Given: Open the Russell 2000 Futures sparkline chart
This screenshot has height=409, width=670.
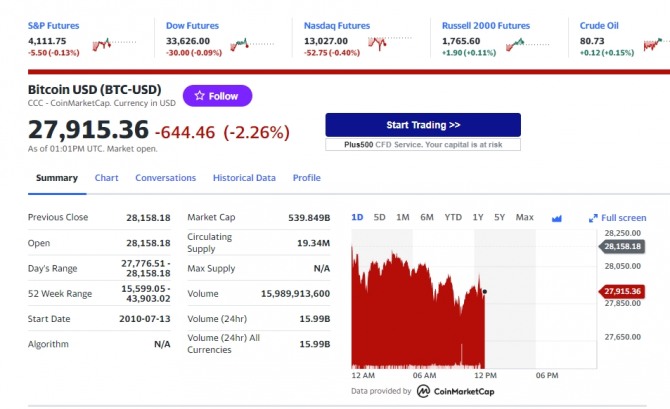Looking at the screenshot, I should [527, 44].
